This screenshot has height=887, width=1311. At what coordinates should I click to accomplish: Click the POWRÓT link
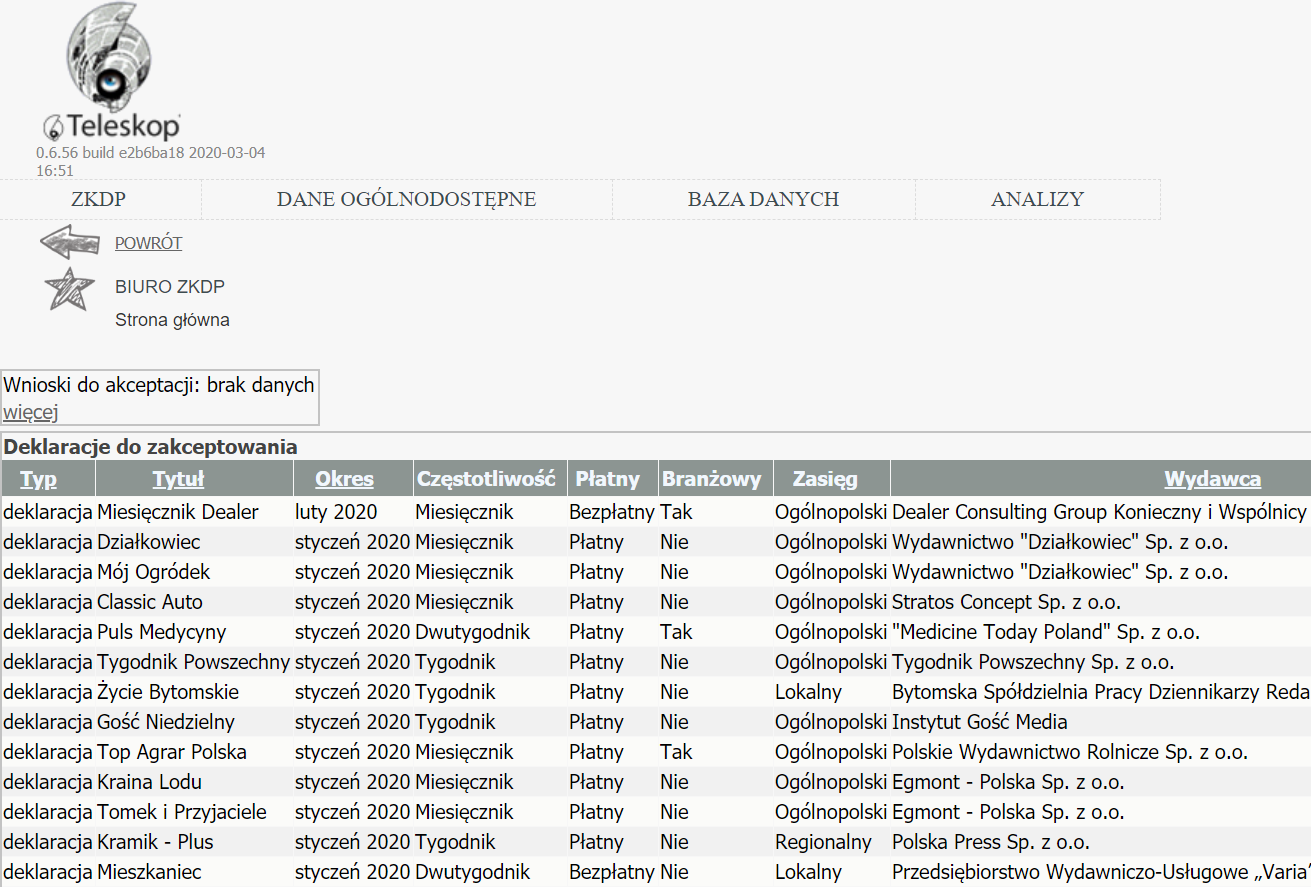click(148, 243)
